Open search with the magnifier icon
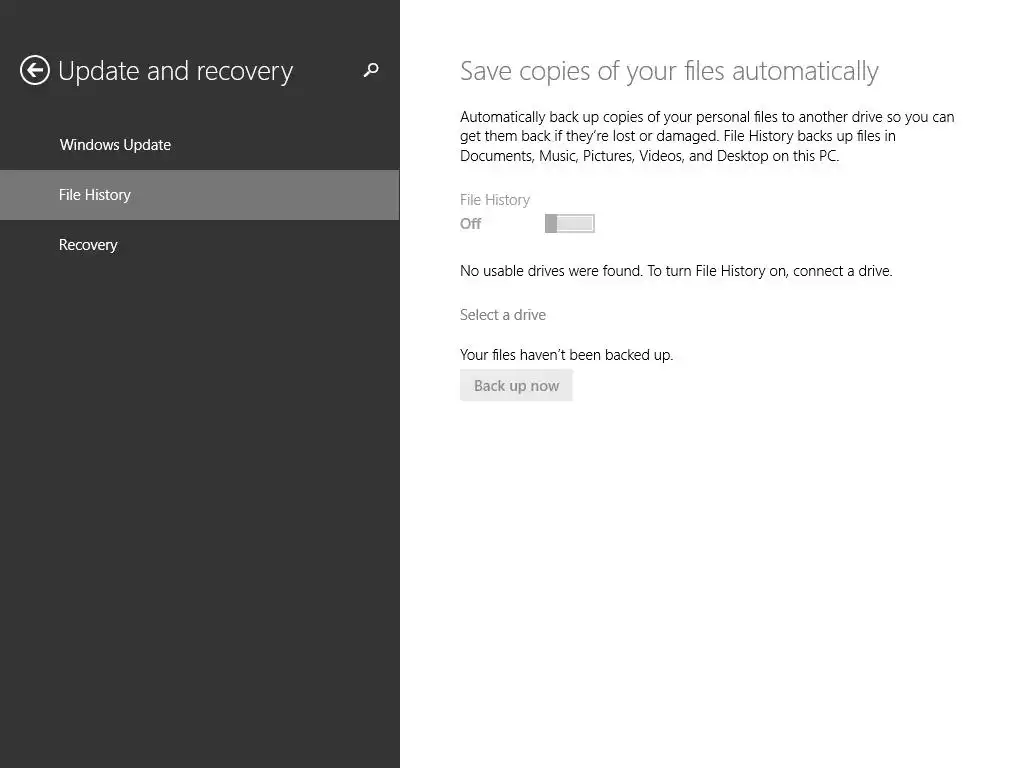The image size is (1024, 768). coord(371,70)
